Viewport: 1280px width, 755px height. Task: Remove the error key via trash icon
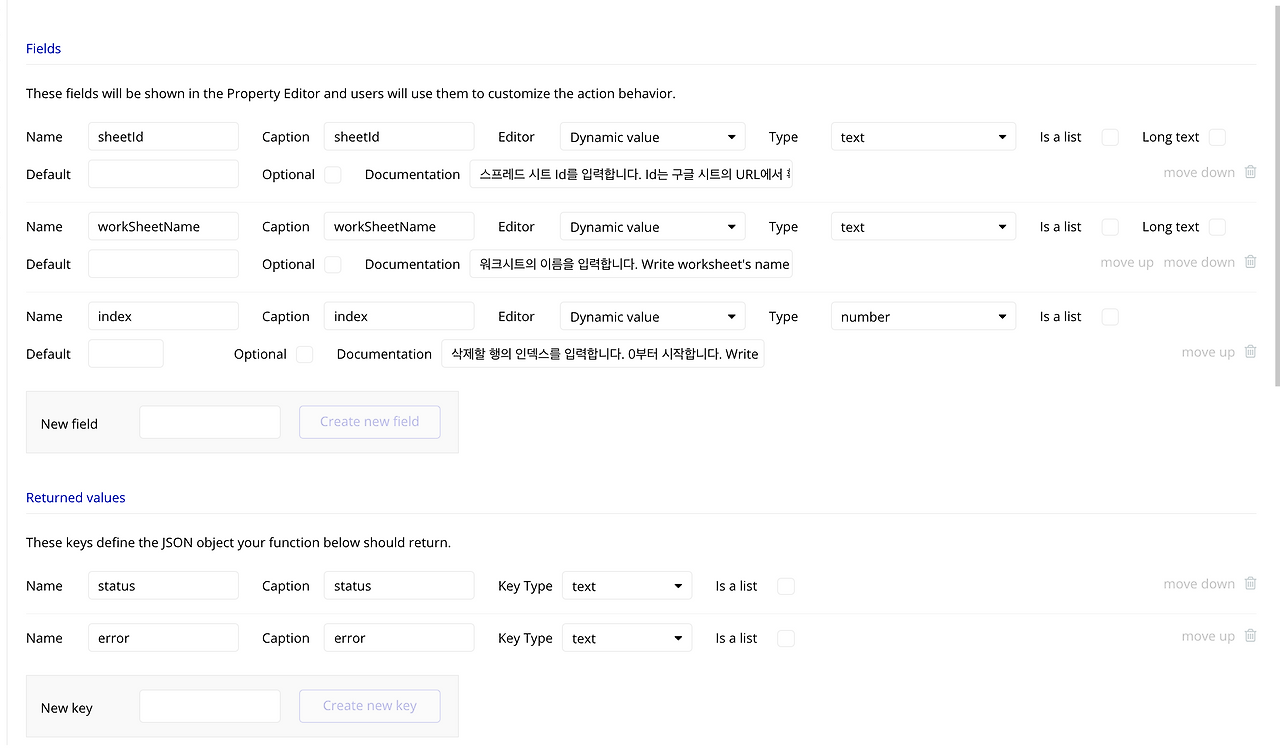(1250, 636)
